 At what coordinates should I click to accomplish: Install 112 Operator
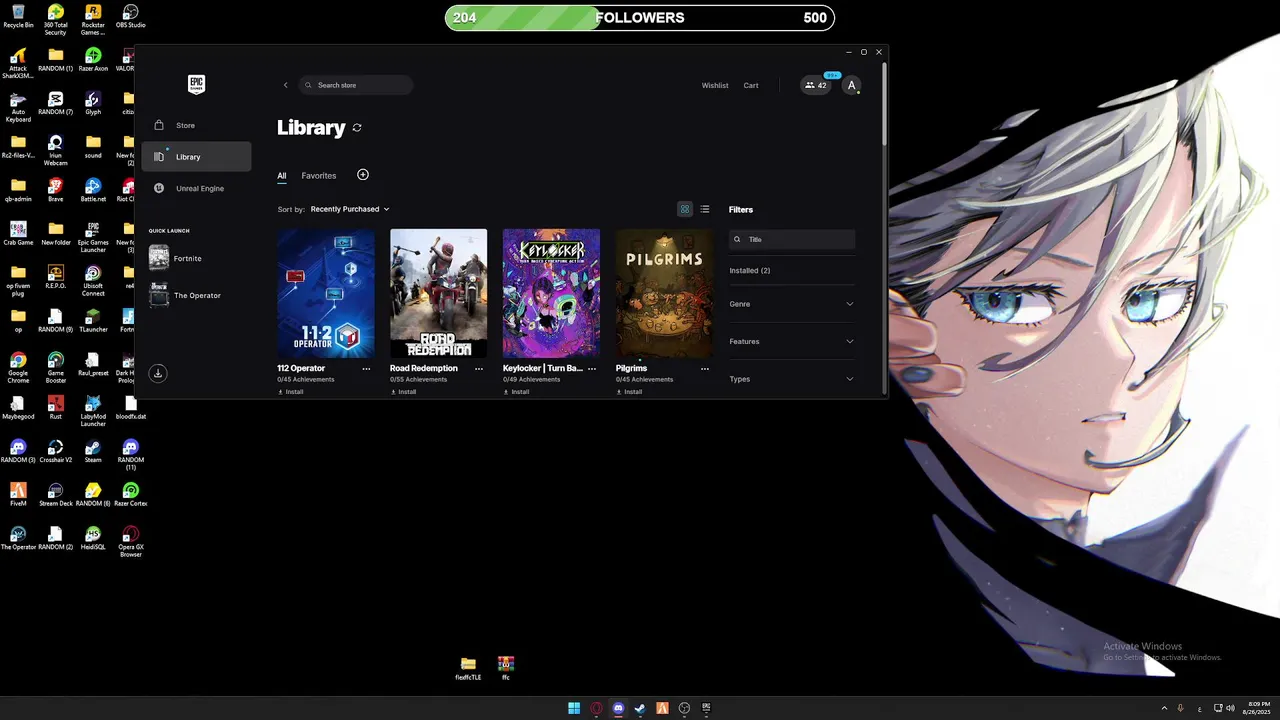click(290, 392)
